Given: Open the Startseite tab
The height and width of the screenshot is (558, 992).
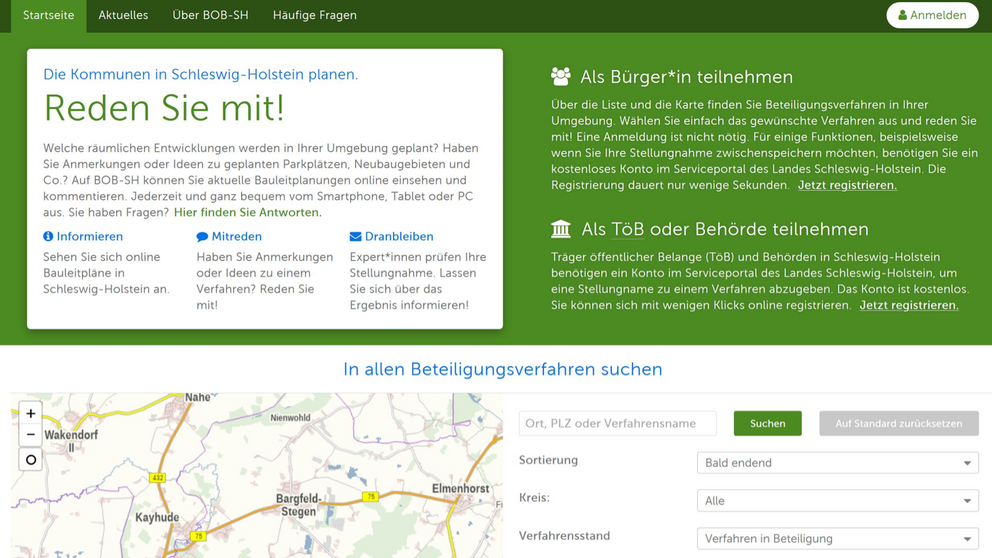Looking at the screenshot, I should point(49,16).
